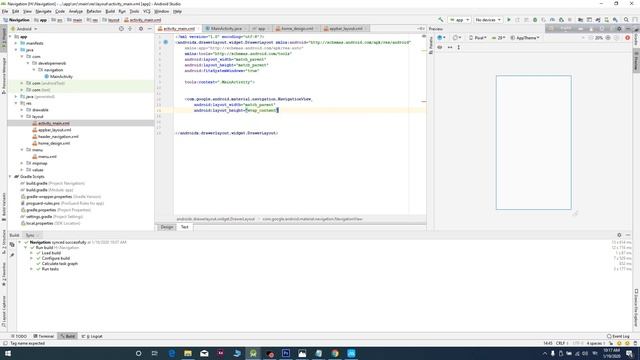The height and width of the screenshot is (360, 640).
Task: Click the layout breadcrumb in navigation bar
Action: point(111,20)
